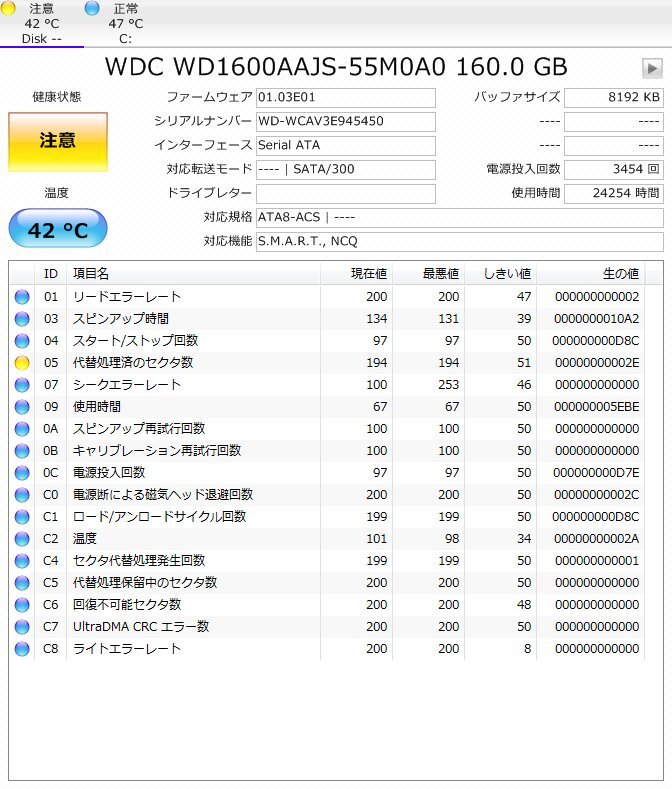Screen dimensions: 672x789
Task: Click blue status icon for ID C8 row
Action: click(22, 649)
